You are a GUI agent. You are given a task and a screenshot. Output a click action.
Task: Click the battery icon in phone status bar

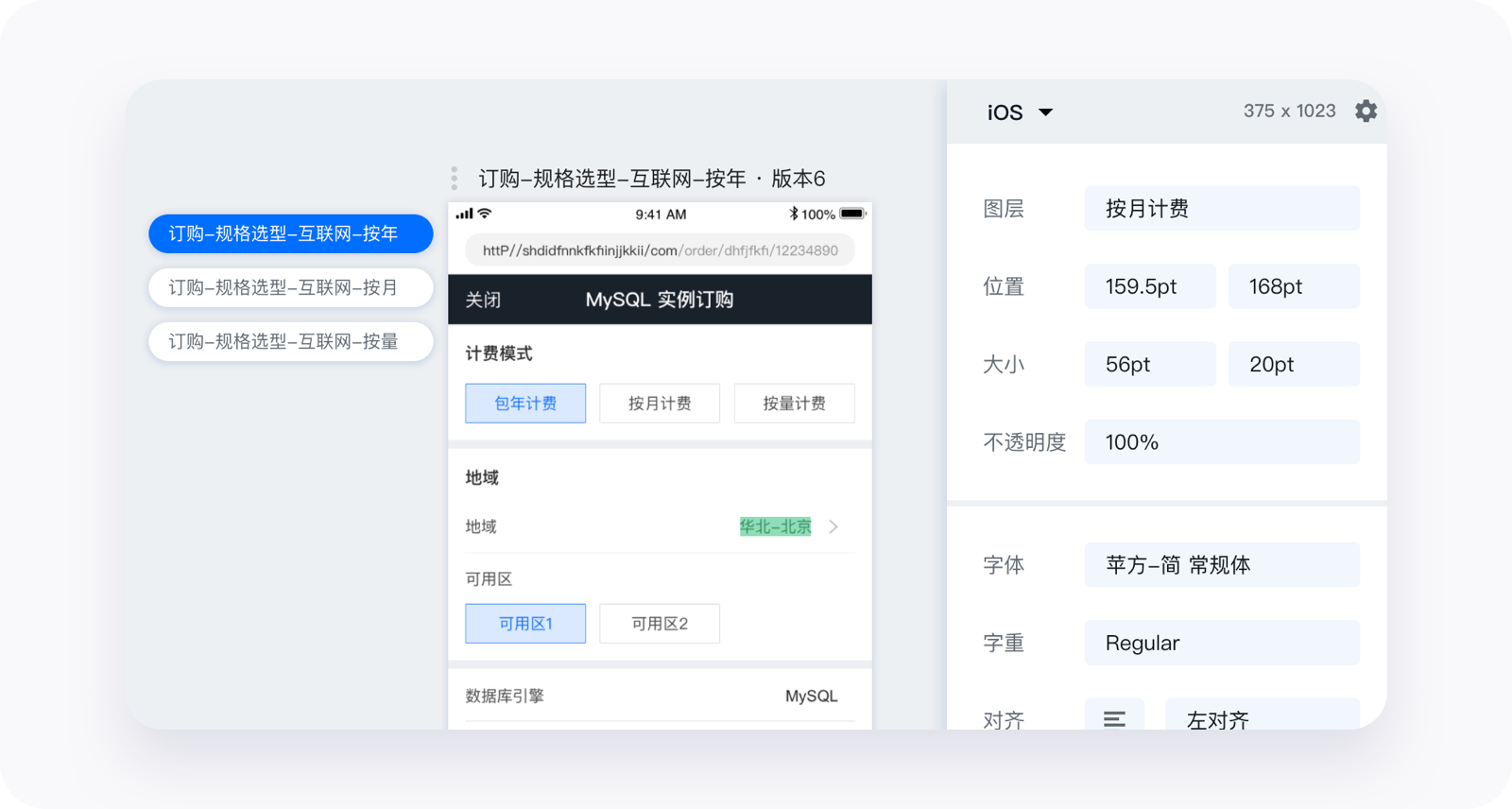tap(853, 214)
